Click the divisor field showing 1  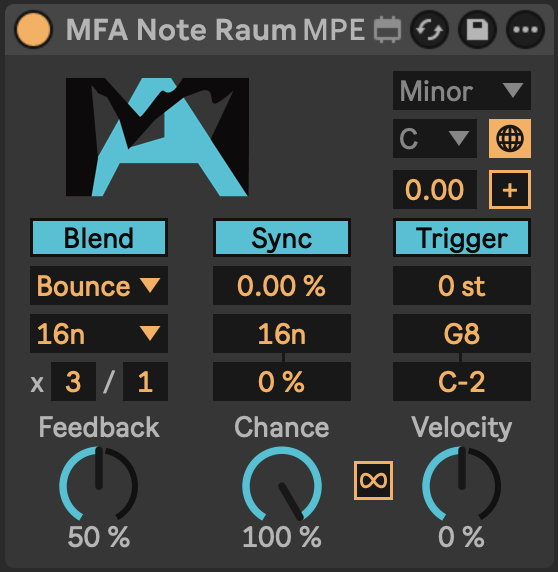click(x=145, y=382)
